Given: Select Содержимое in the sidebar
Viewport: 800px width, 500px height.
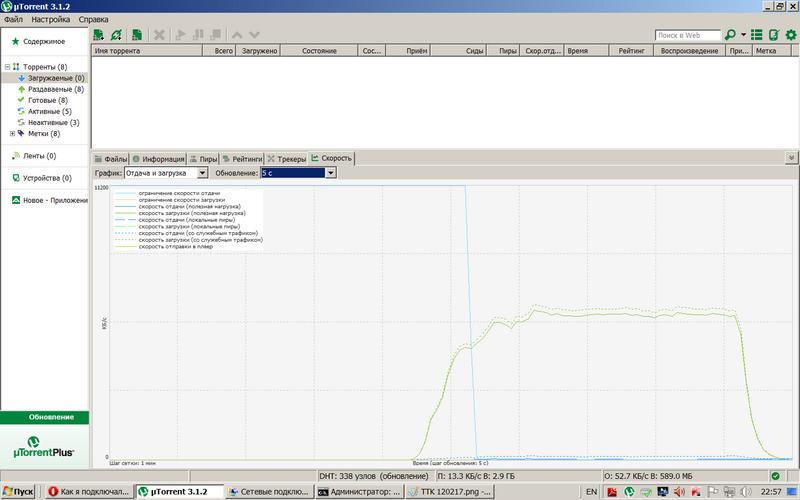Looking at the screenshot, I should (x=44, y=41).
